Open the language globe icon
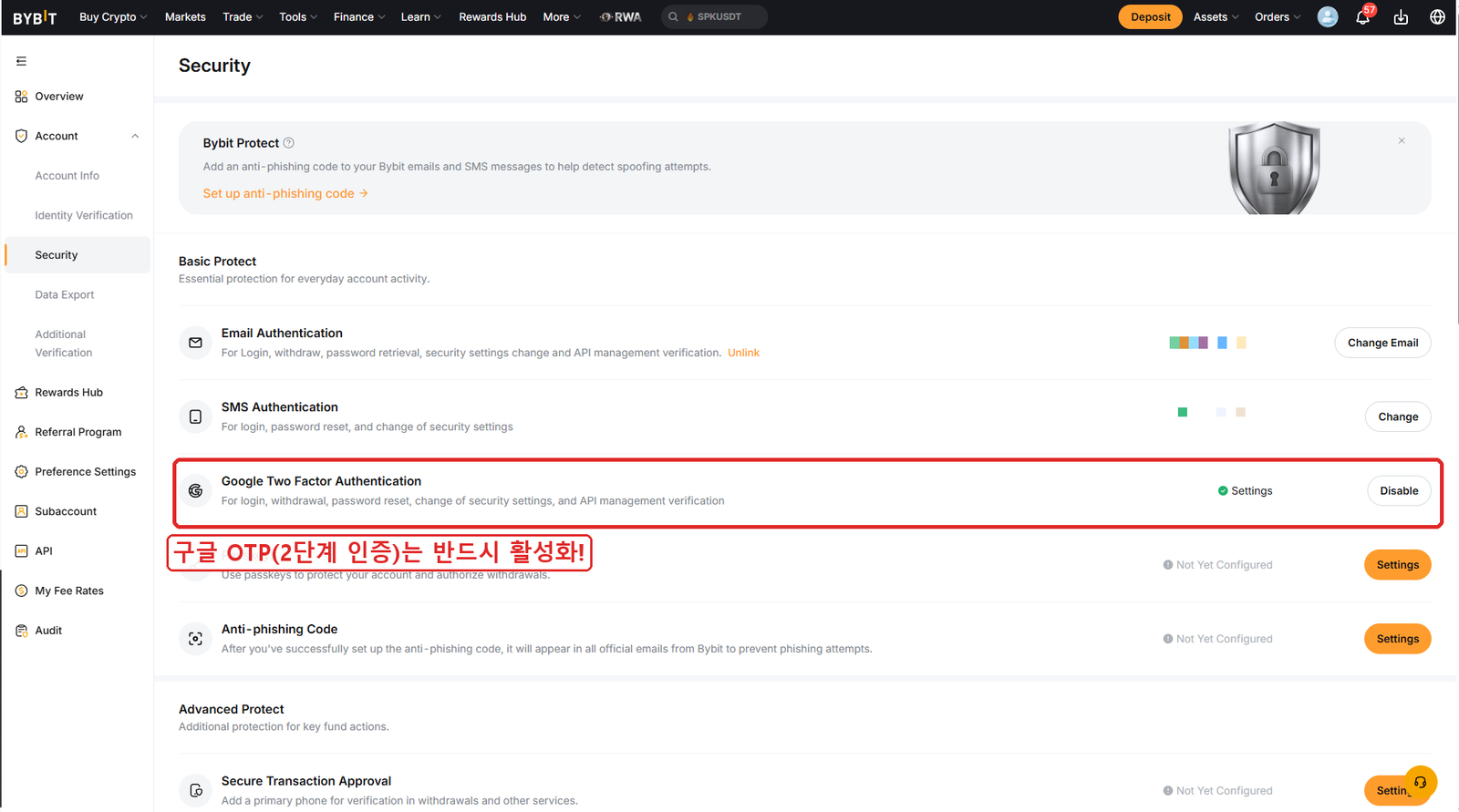Viewport: 1459px width, 812px height. [1437, 17]
